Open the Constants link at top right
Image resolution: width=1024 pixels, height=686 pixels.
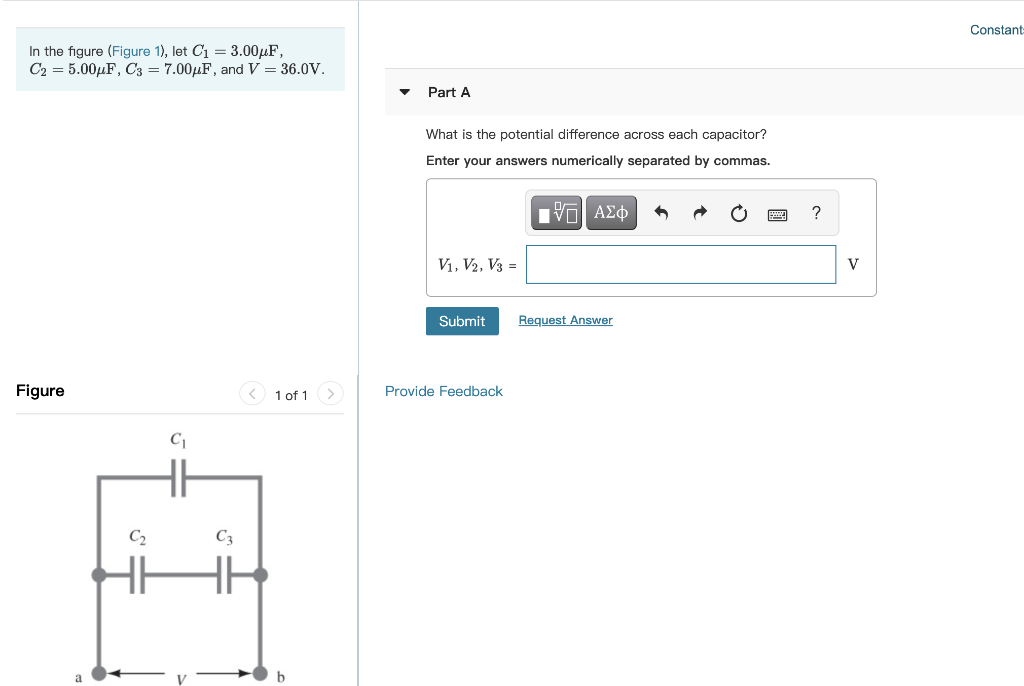click(996, 30)
